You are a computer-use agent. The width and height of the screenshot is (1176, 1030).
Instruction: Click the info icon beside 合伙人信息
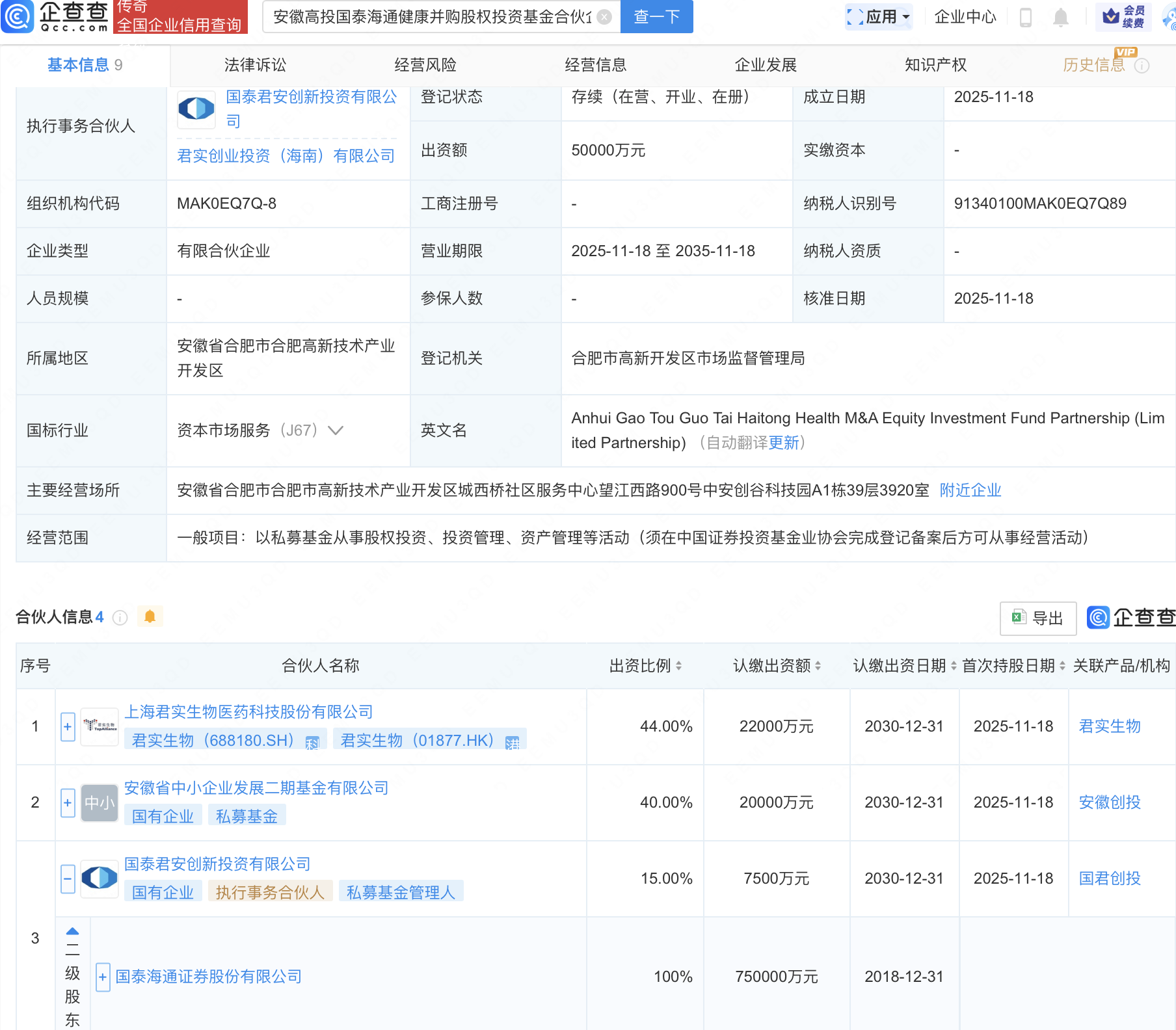120,617
